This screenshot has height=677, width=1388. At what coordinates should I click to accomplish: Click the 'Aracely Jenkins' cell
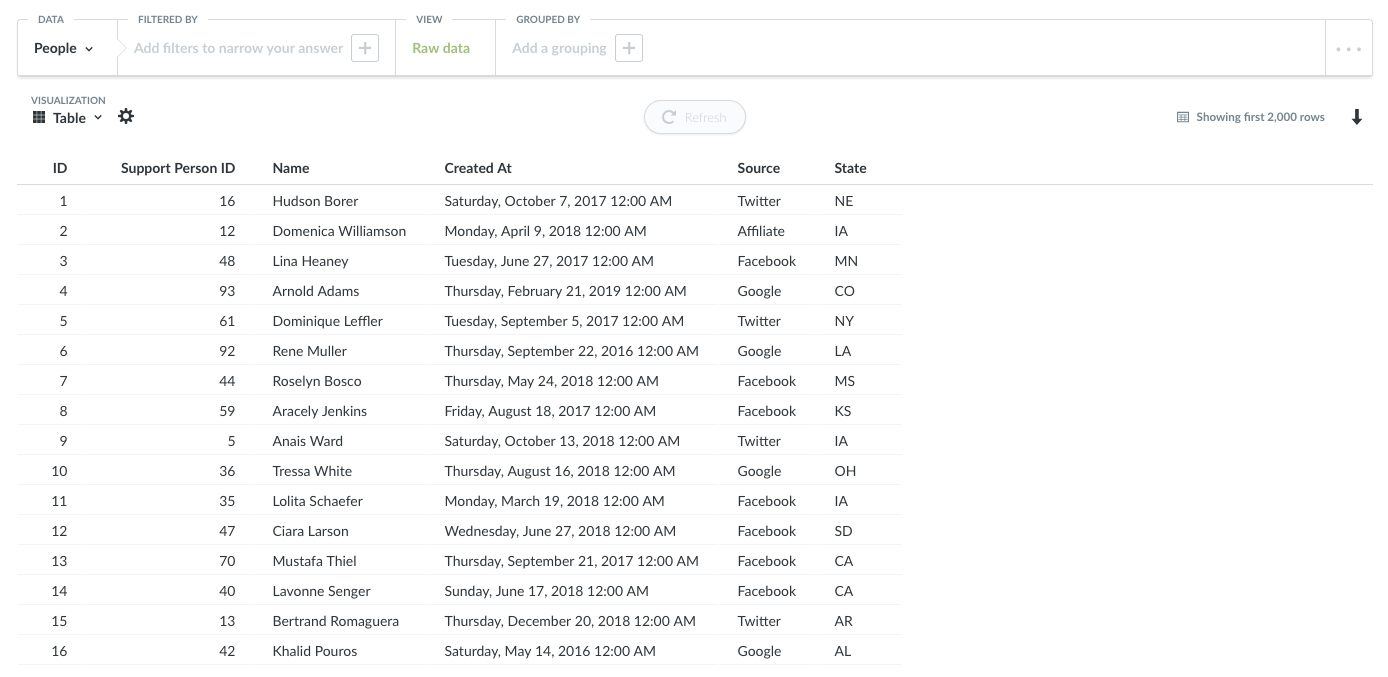pyautogui.click(x=319, y=411)
